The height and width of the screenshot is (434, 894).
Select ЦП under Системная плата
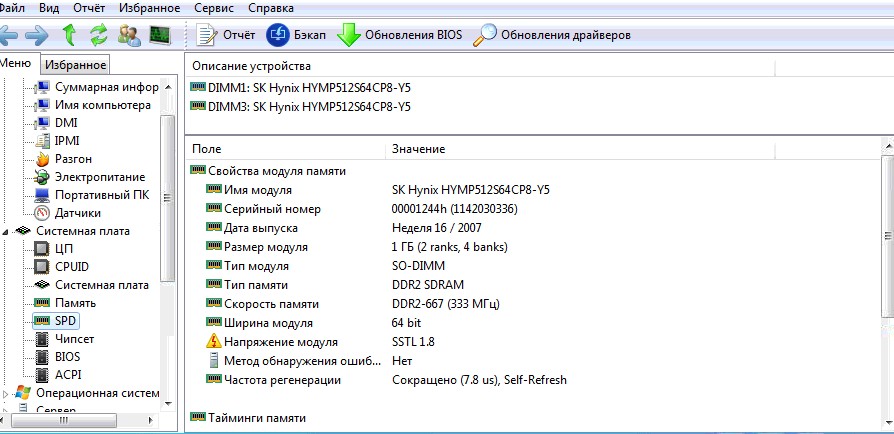[54, 249]
